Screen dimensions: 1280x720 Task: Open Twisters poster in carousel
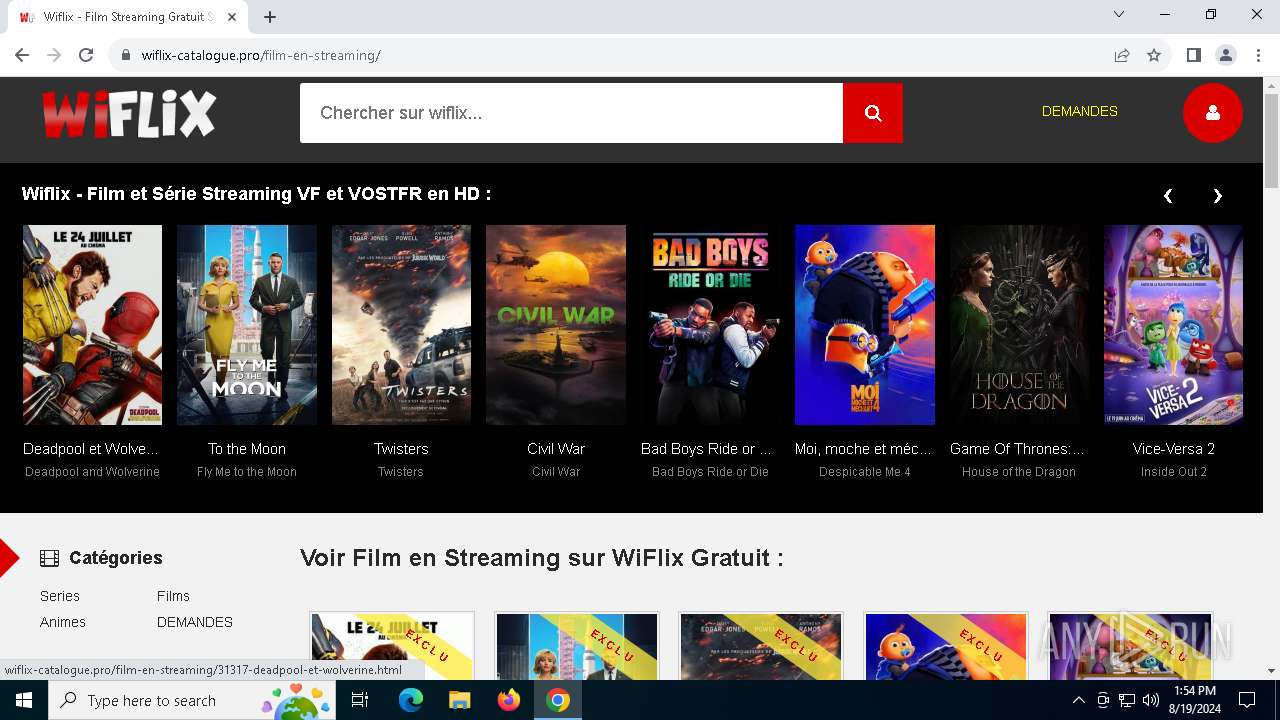click(401, 325)
